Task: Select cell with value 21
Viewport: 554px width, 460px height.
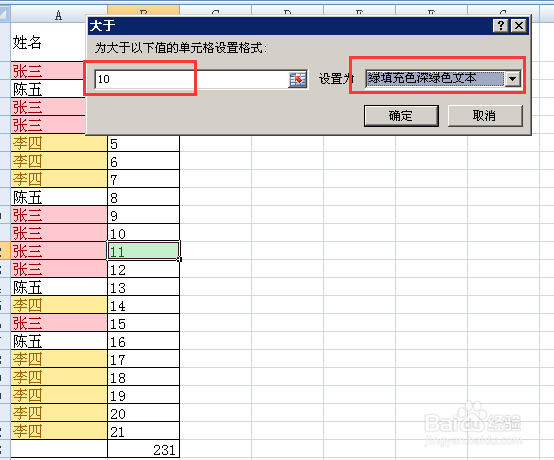Action: 143,431
